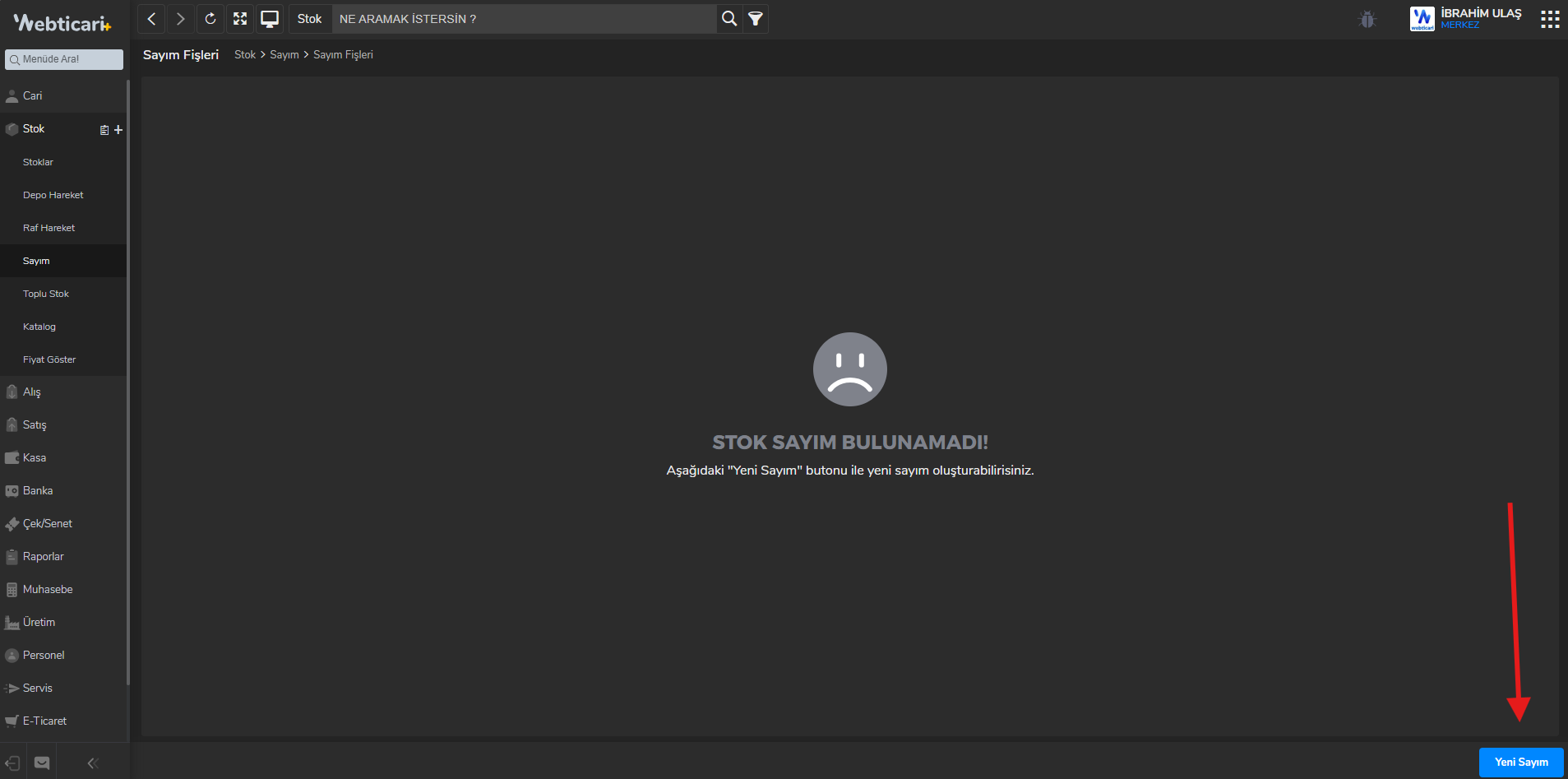Image resolution: width=1568 pixels, height=779 pixels.
Task: Collapse the sidebar with double chevron
Action: point(93,763)
